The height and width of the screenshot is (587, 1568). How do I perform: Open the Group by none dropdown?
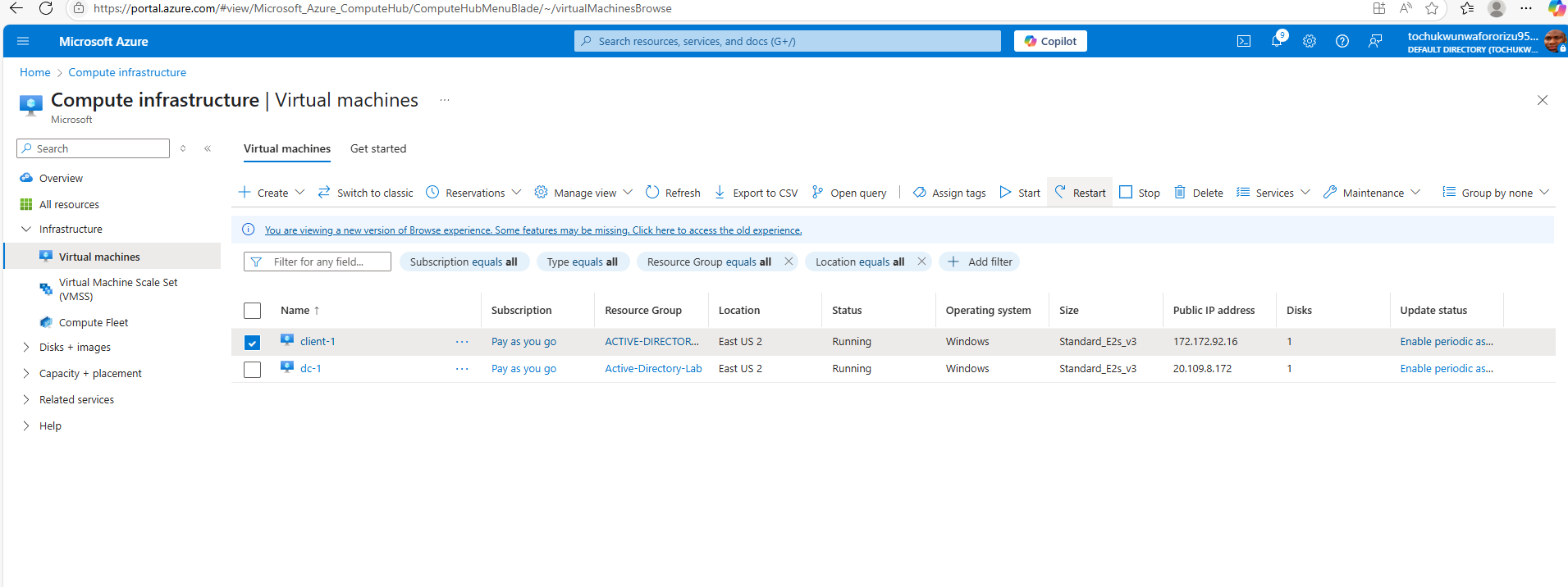1496,193
